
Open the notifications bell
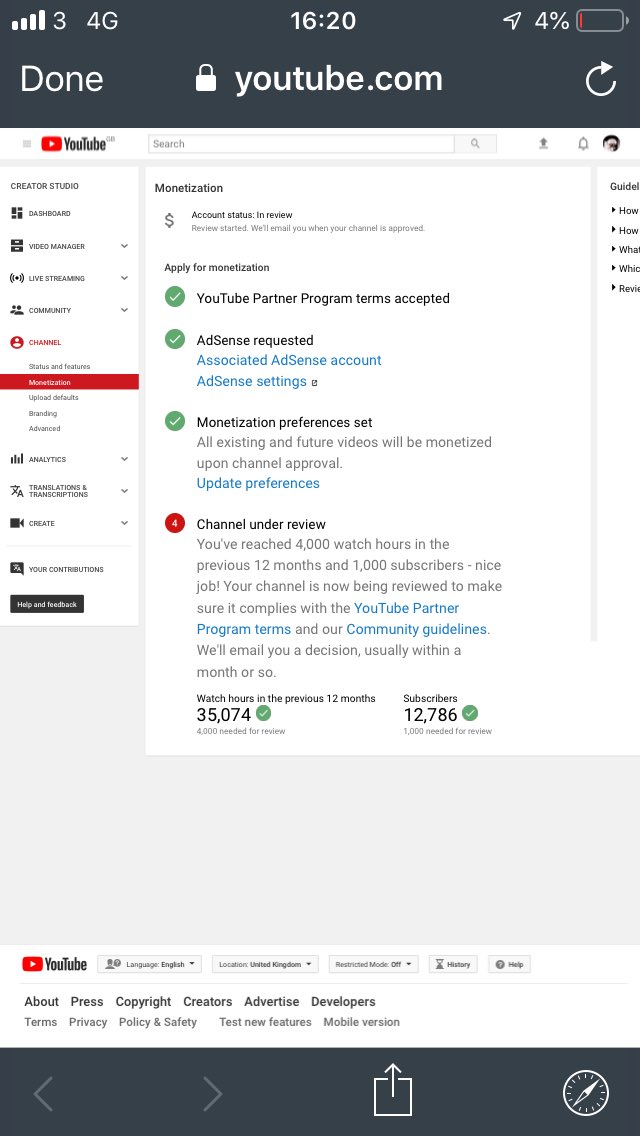pyautogui.click(x=583, y=143)
